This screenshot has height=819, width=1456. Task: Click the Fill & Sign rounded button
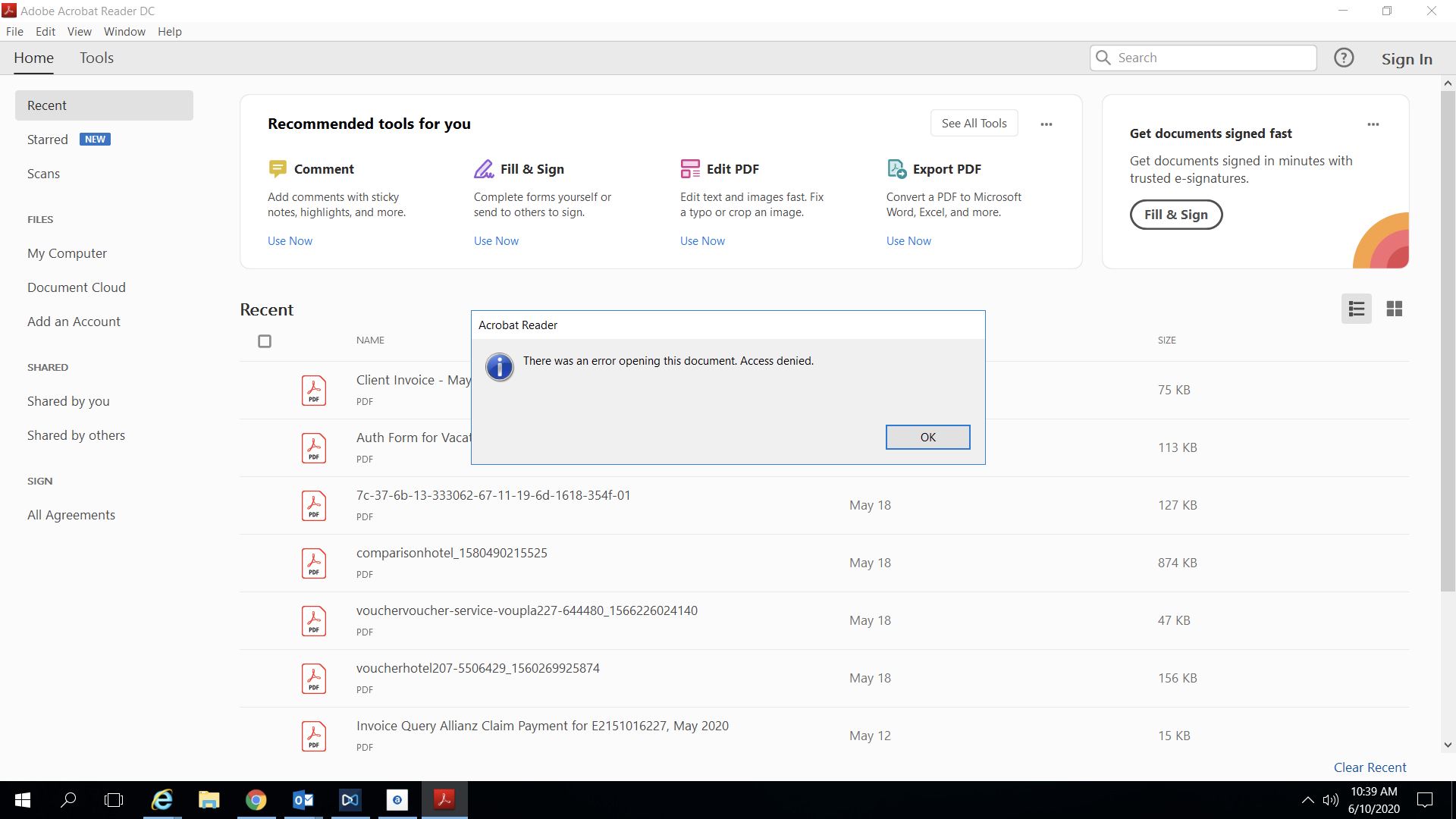point(1176,215)
